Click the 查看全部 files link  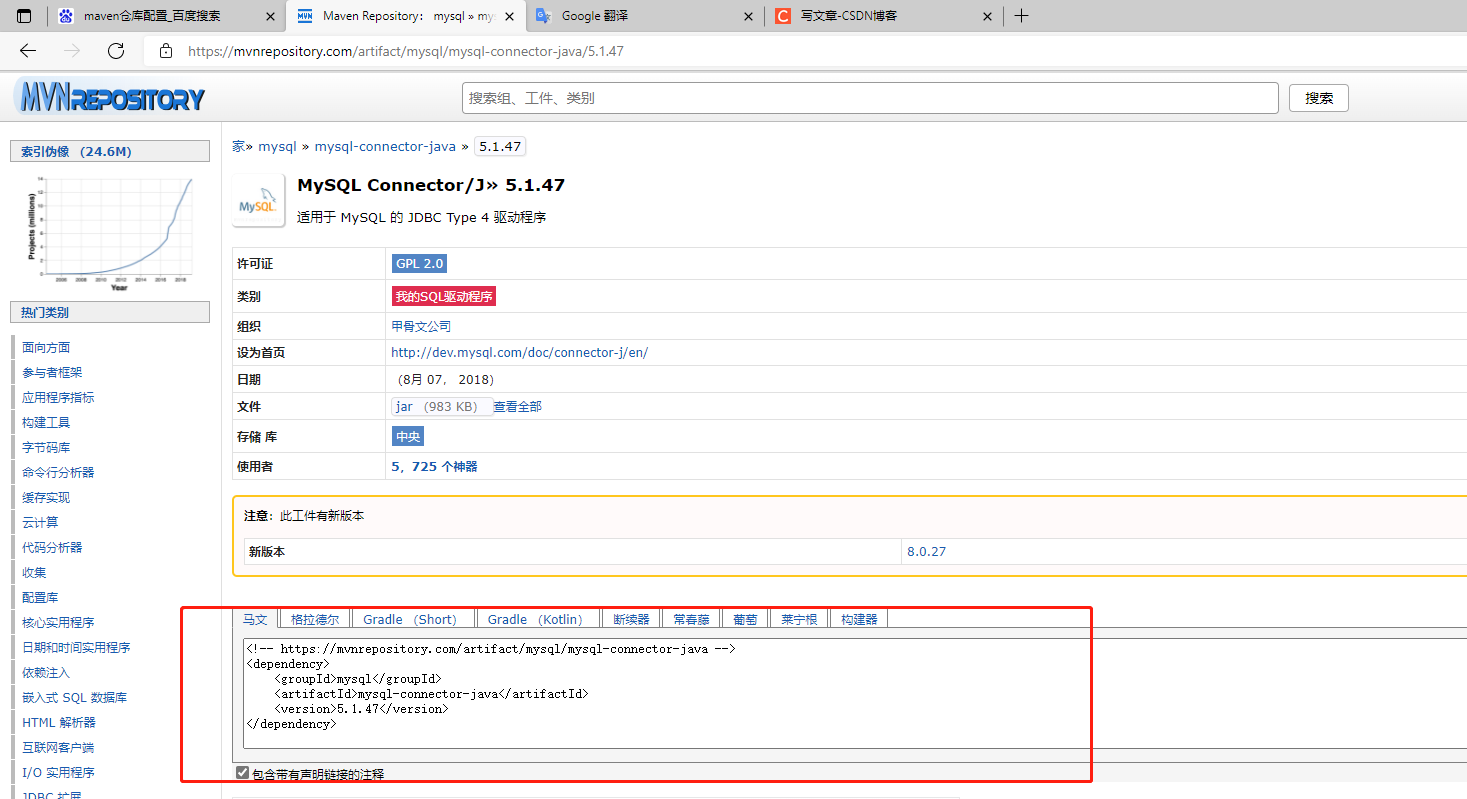coord(518,407)
